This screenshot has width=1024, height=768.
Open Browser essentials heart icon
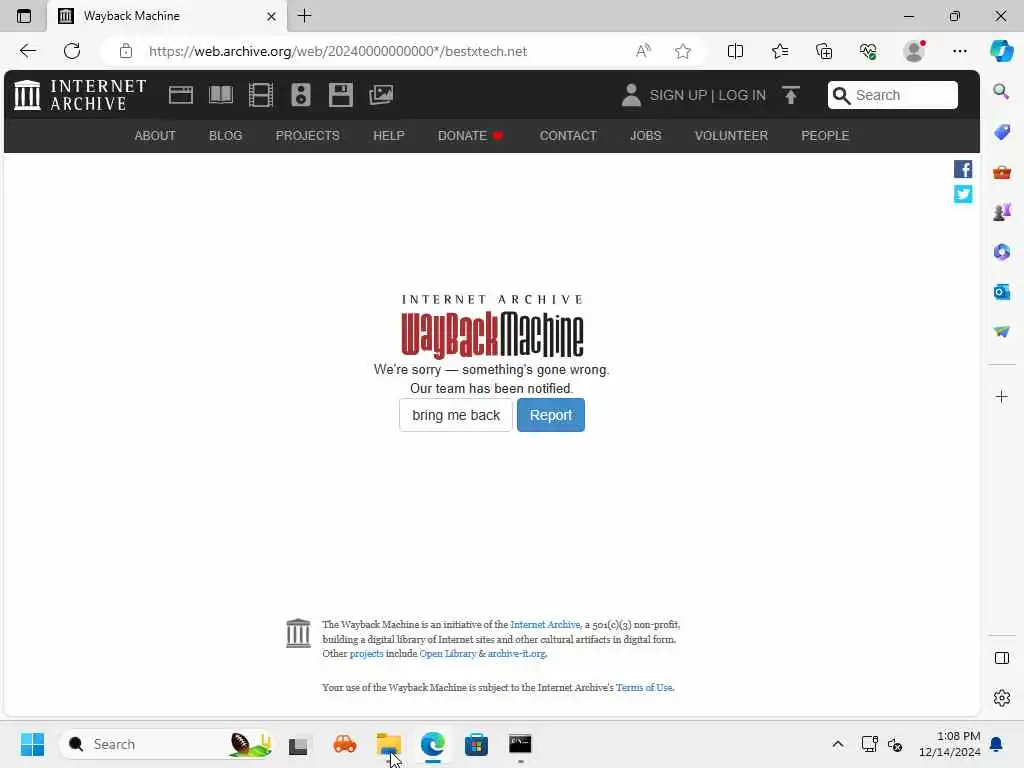[x=869, y=51]
